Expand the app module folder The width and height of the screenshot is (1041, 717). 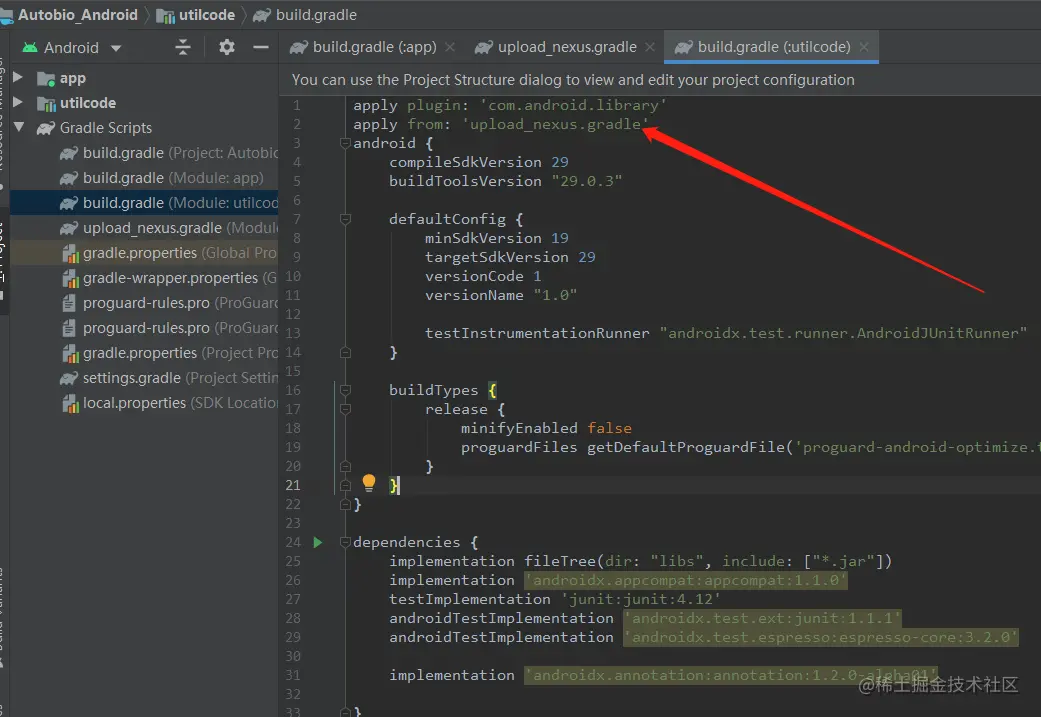pyautogui.click(x=18, y=78)
